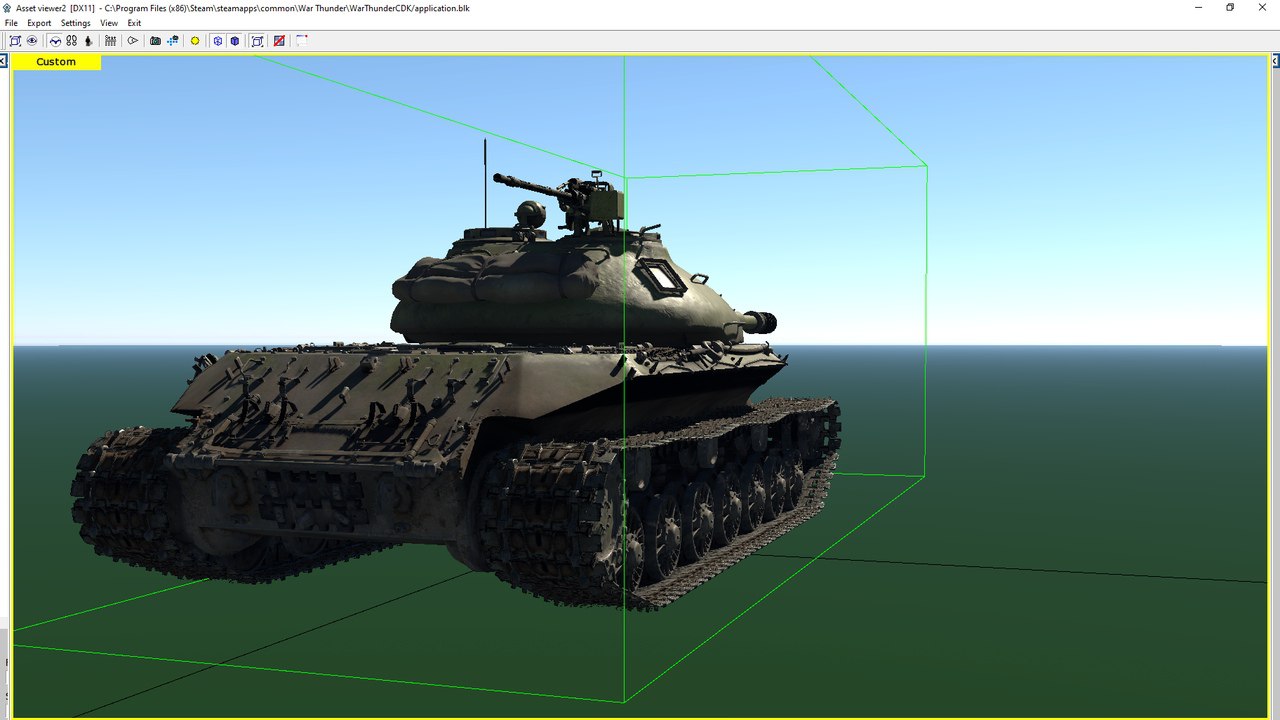Restore down the Asset viewer2 window
This screenshot has width=1280, height=720.
(1230, 8)
